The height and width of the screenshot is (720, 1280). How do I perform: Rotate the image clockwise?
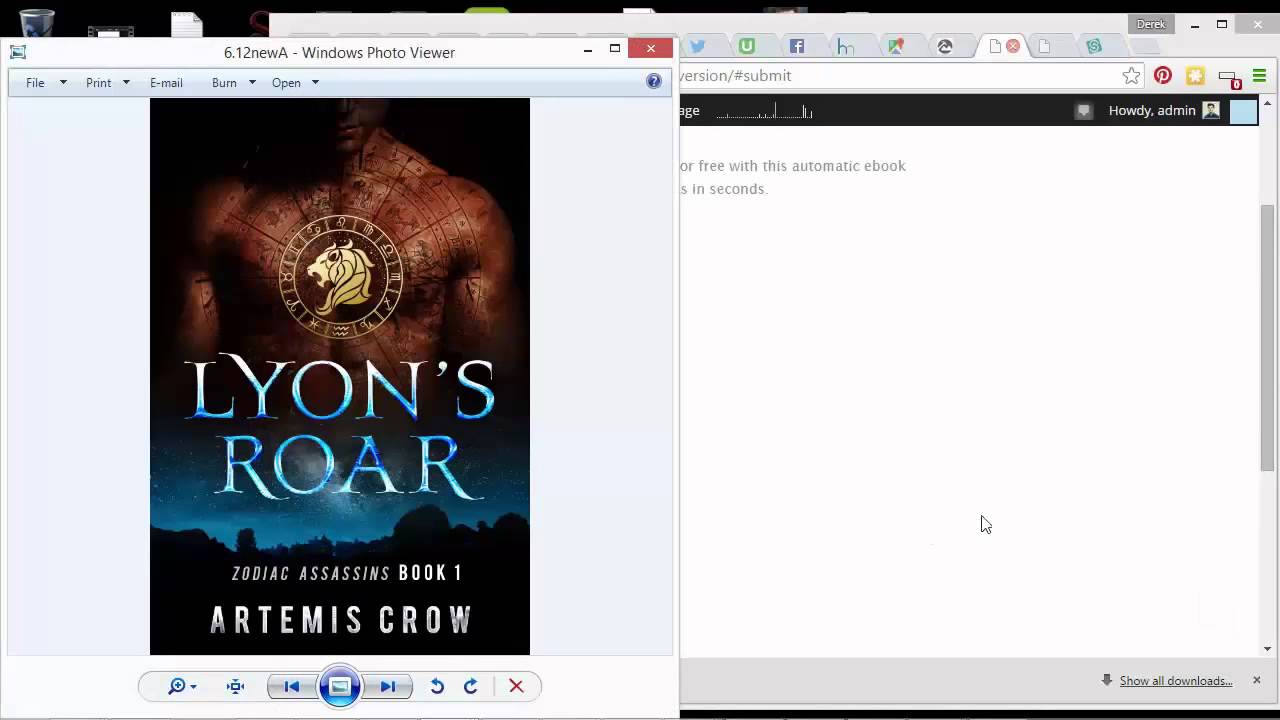point(471,686)
